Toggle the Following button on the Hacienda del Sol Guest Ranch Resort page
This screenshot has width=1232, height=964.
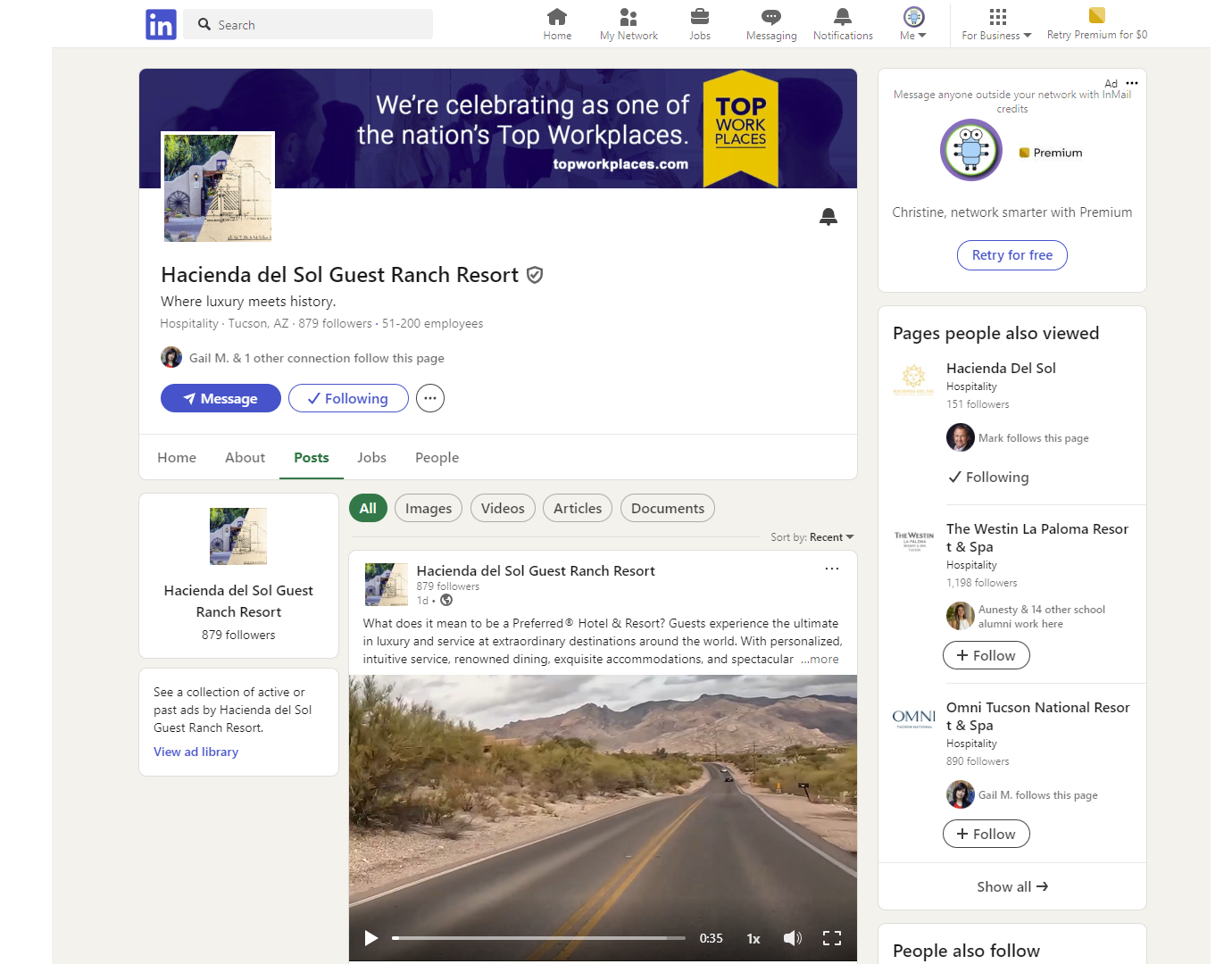point(348,398)
